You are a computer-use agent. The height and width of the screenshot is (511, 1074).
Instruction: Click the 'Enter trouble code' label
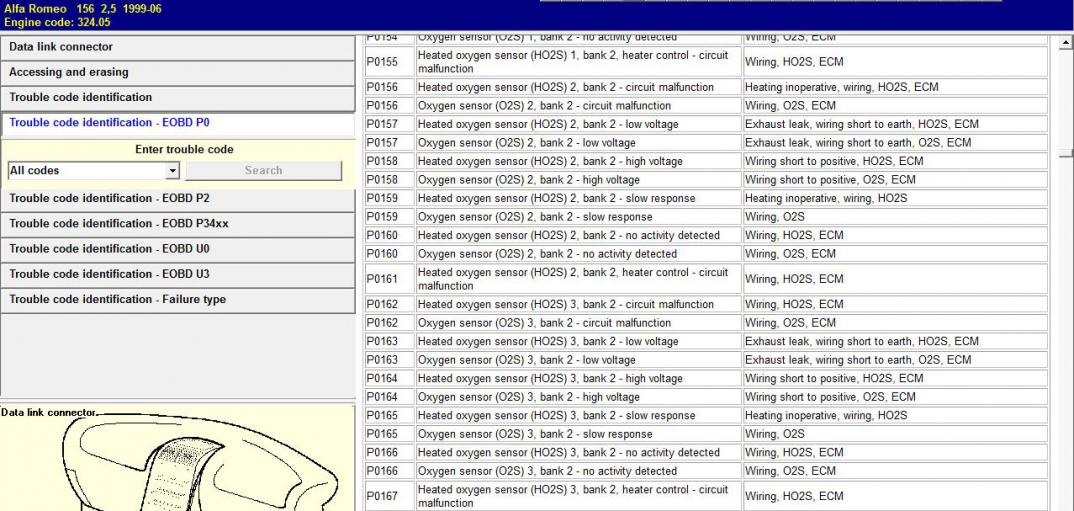[x=184, y=149]
